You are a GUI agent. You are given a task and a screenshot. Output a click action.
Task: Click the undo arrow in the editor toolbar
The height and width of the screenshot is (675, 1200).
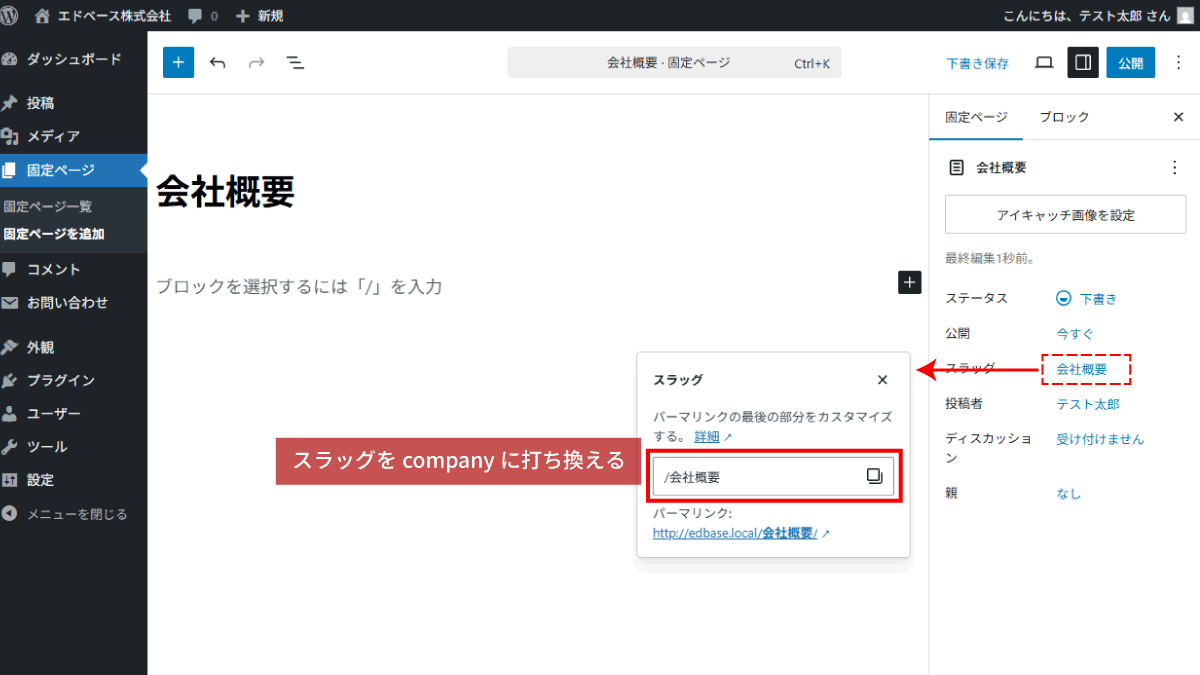pyautogui.click(x=218, y=62)
